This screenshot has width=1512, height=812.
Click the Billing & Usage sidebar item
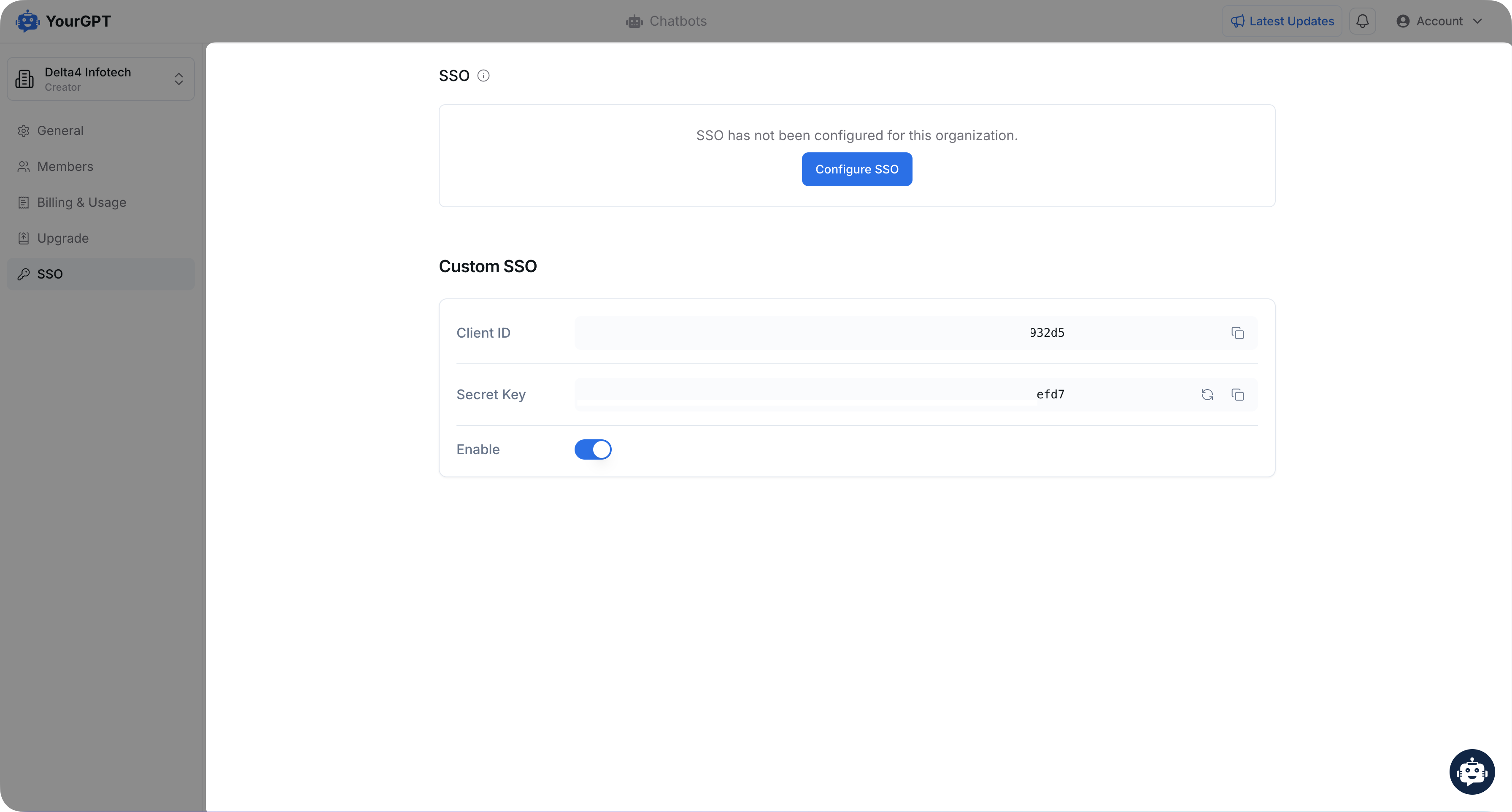click(81, 202)
